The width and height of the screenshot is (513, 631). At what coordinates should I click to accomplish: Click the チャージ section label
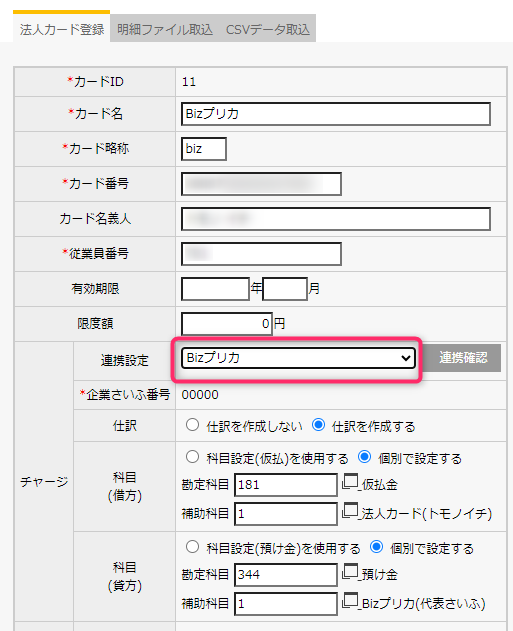tap(44, 481)
